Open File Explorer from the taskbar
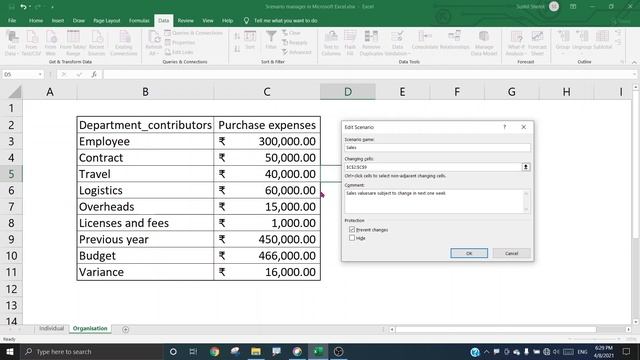 coord(256,351)
